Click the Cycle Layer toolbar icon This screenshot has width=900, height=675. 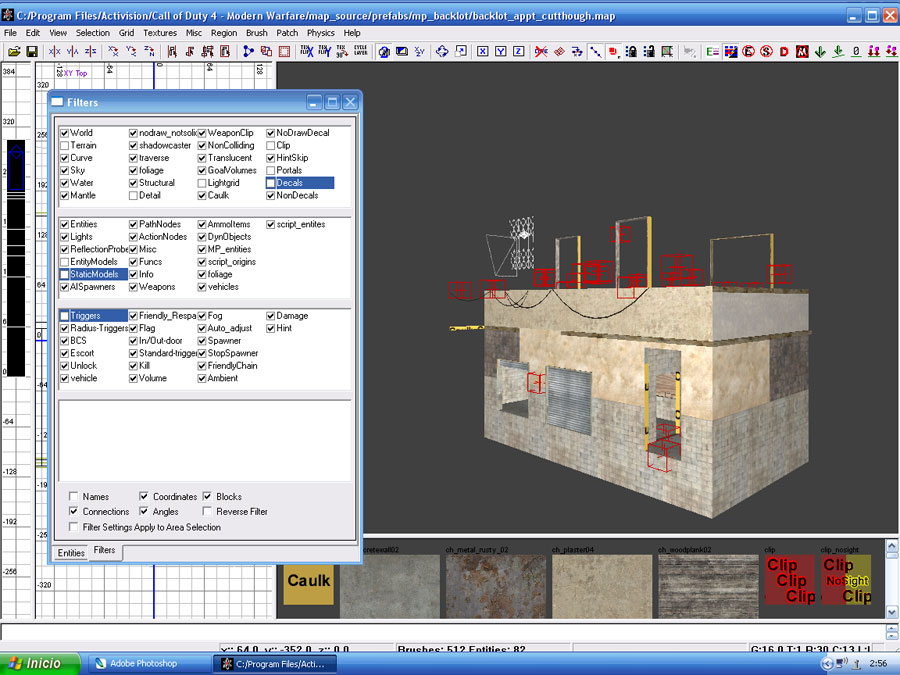[360, 52]
